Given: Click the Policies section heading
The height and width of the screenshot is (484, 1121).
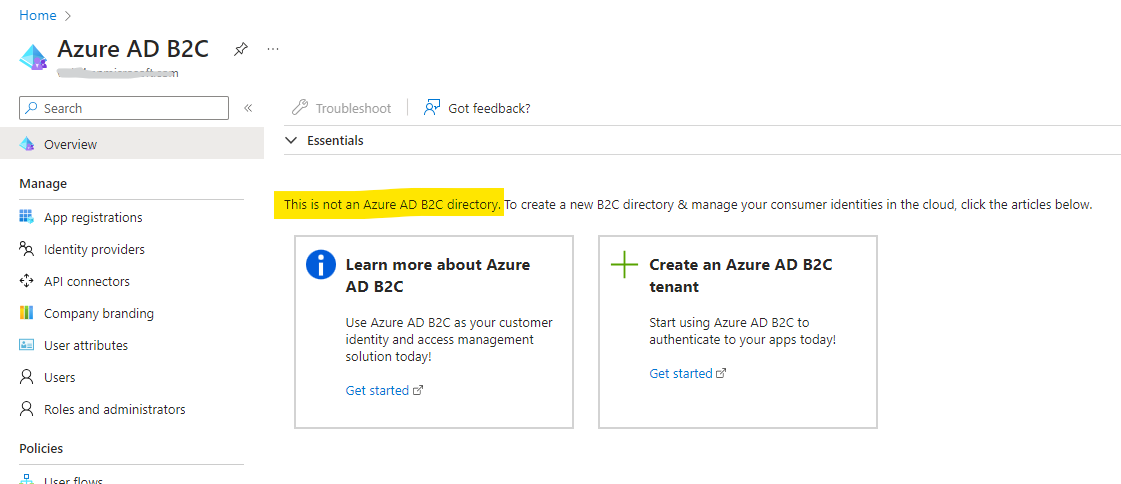Looking at the screenshot, I should point(41,448).
